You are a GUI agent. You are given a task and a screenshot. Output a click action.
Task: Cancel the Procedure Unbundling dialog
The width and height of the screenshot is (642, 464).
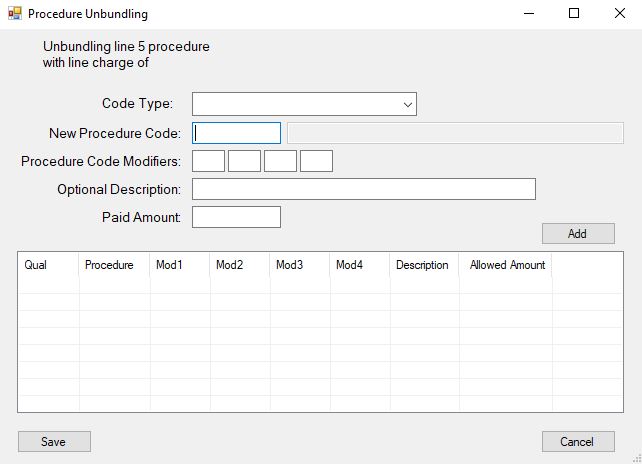(578, 441)
